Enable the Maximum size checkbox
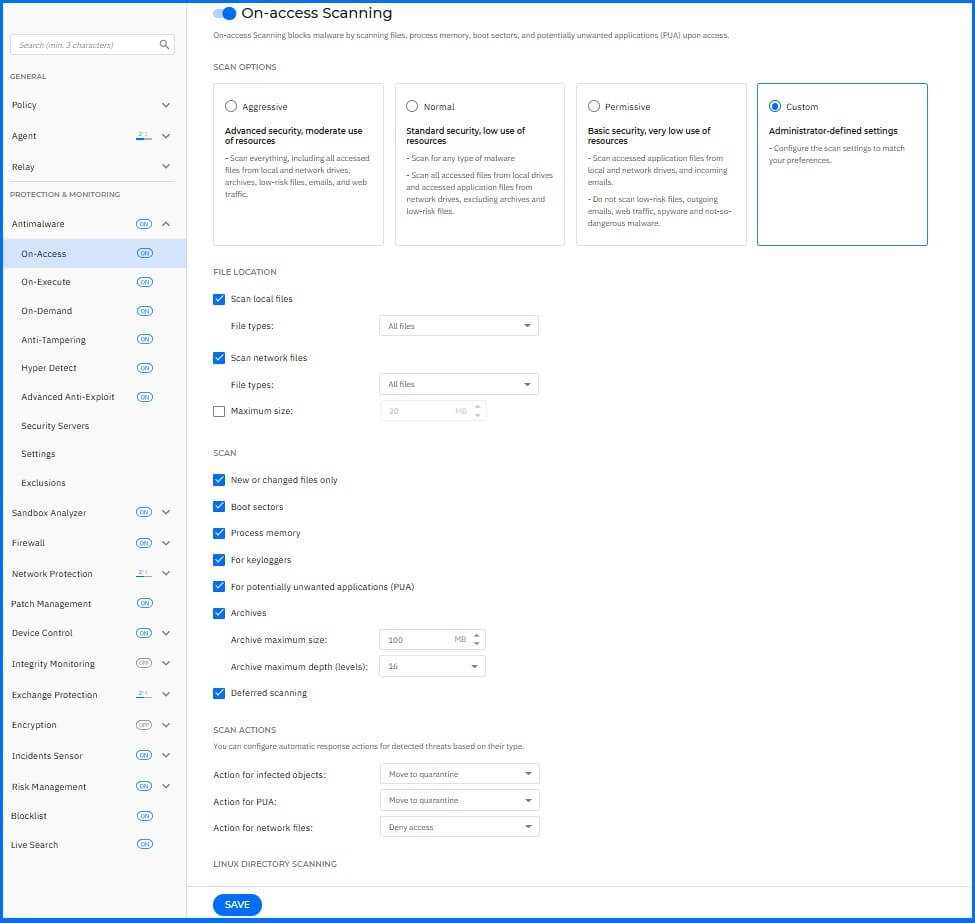This screenshot has height=923, width=975. tap(219, 410)
